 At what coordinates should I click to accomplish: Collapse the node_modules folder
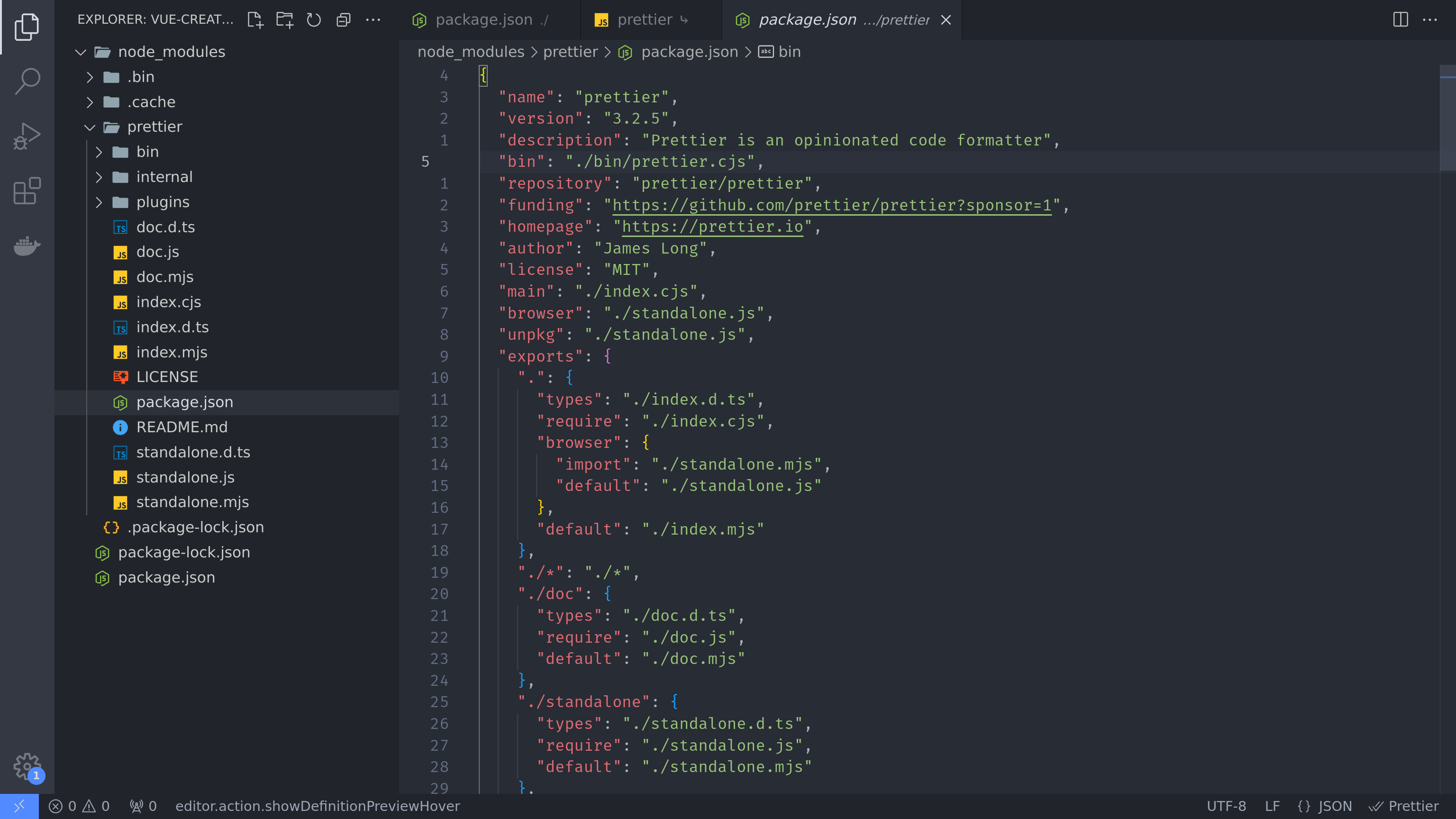pos(80,52)
